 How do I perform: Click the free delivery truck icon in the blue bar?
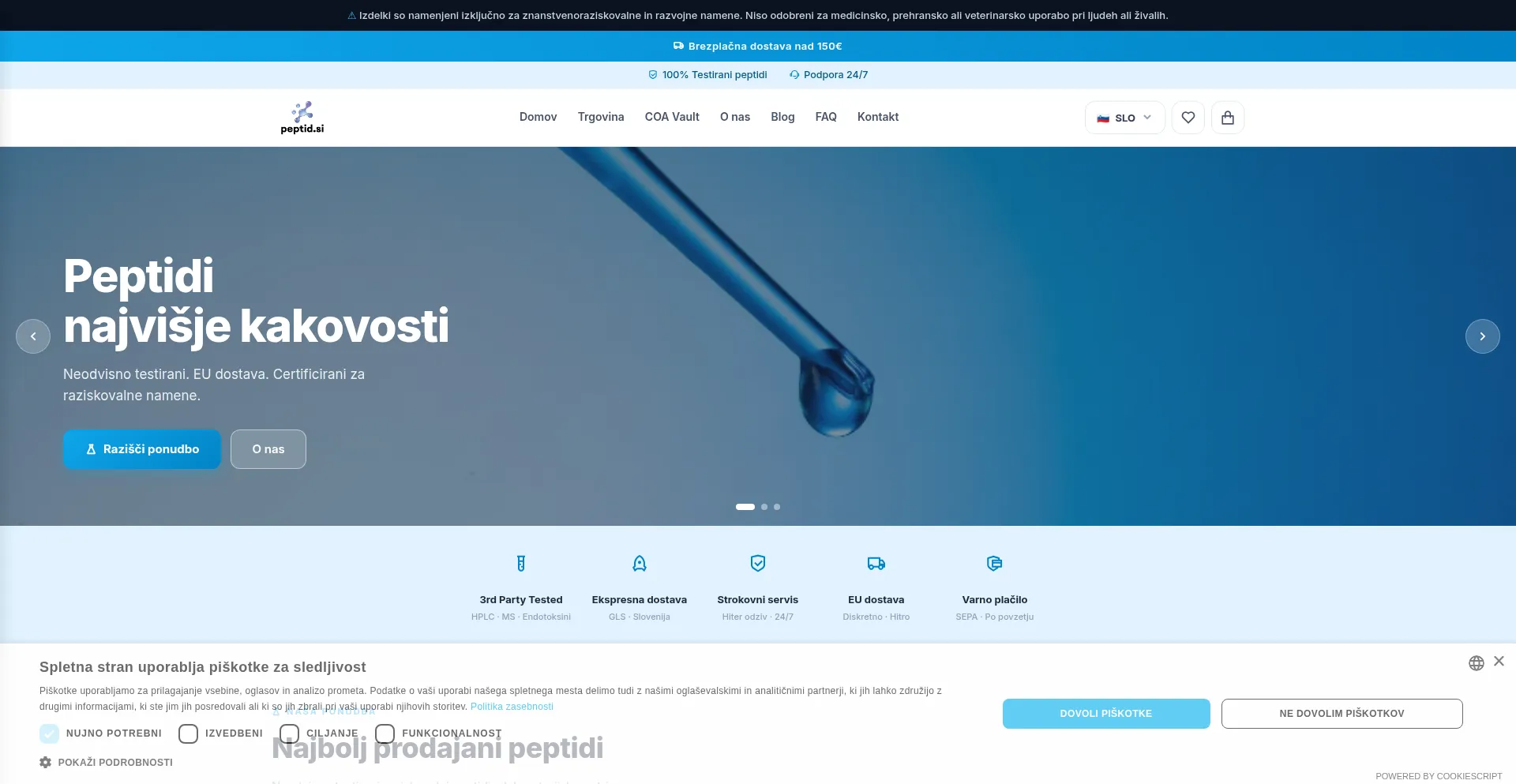678,46
